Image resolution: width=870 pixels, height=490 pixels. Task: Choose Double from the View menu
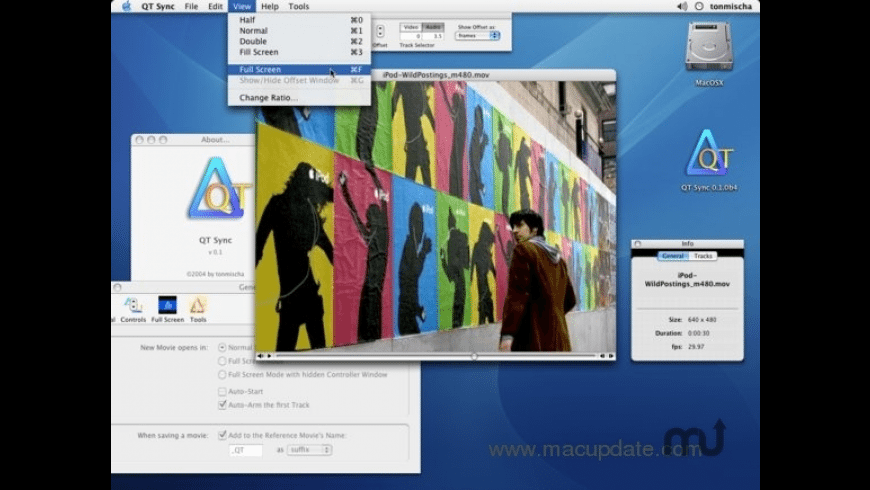click(x=299, y=41)
